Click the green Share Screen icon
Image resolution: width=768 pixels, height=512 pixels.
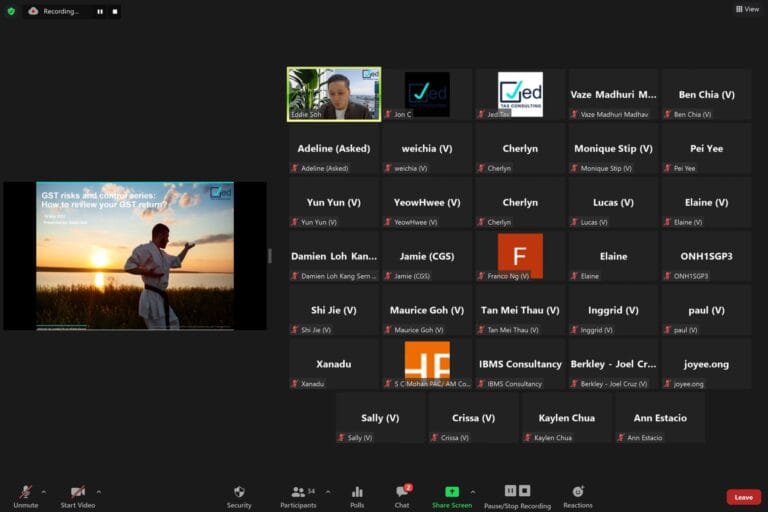[x=452, y=492]
